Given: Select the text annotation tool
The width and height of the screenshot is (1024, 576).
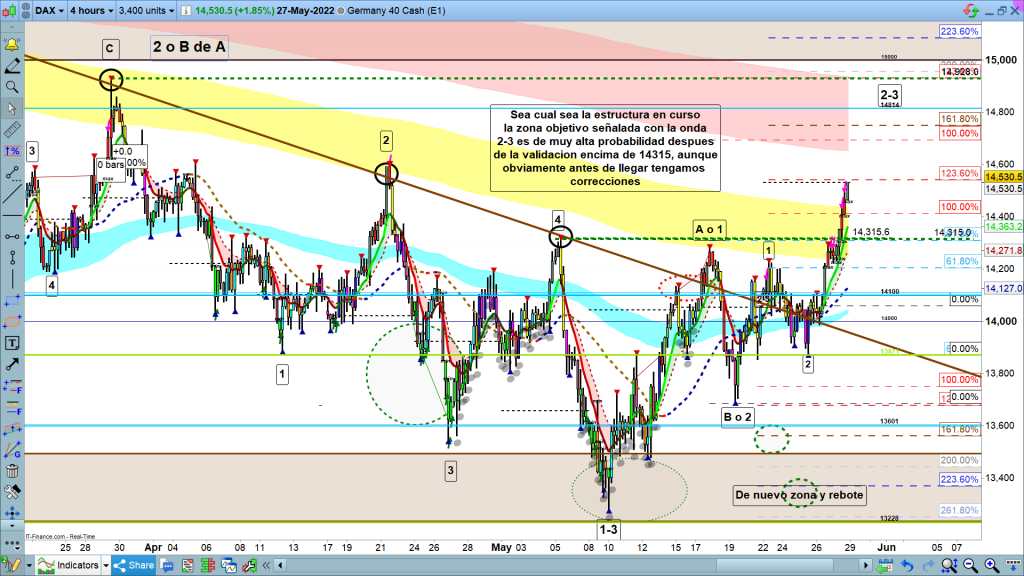Looking at the screenshot, I should (x=12, y=343).
